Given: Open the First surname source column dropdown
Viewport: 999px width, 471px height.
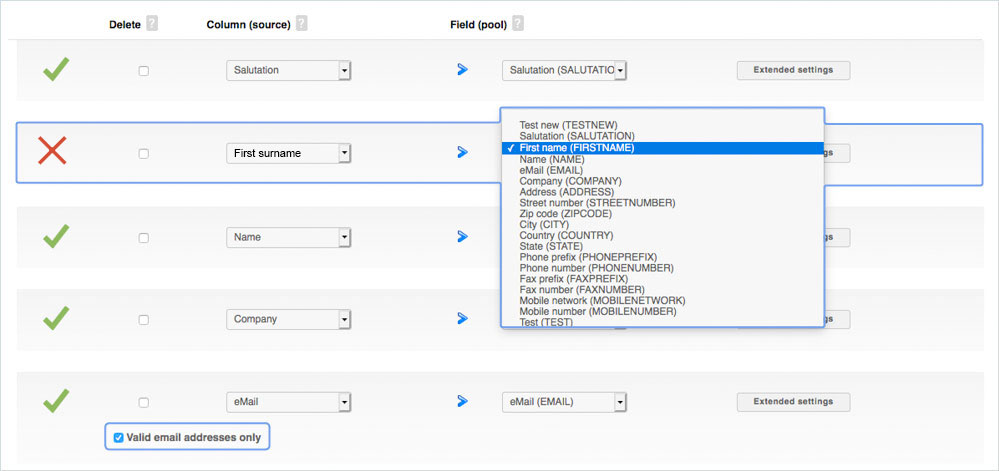Looking at the screenshot, I should pyautogui.click(x=288, y=153).
